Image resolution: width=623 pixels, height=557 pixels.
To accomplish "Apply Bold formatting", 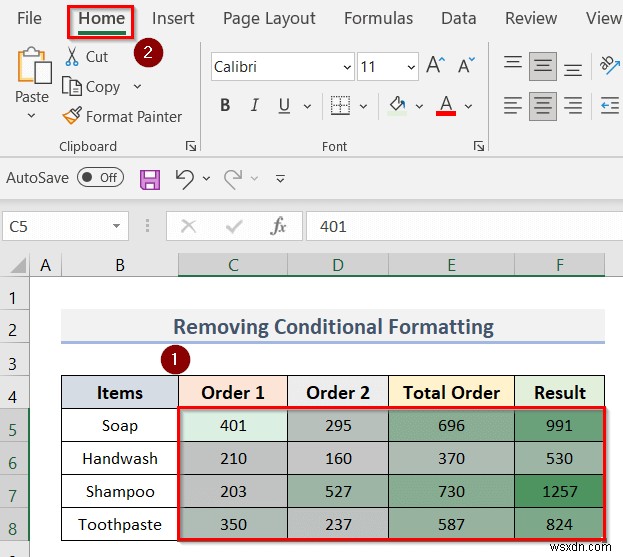I will click(x=225, y=106).
